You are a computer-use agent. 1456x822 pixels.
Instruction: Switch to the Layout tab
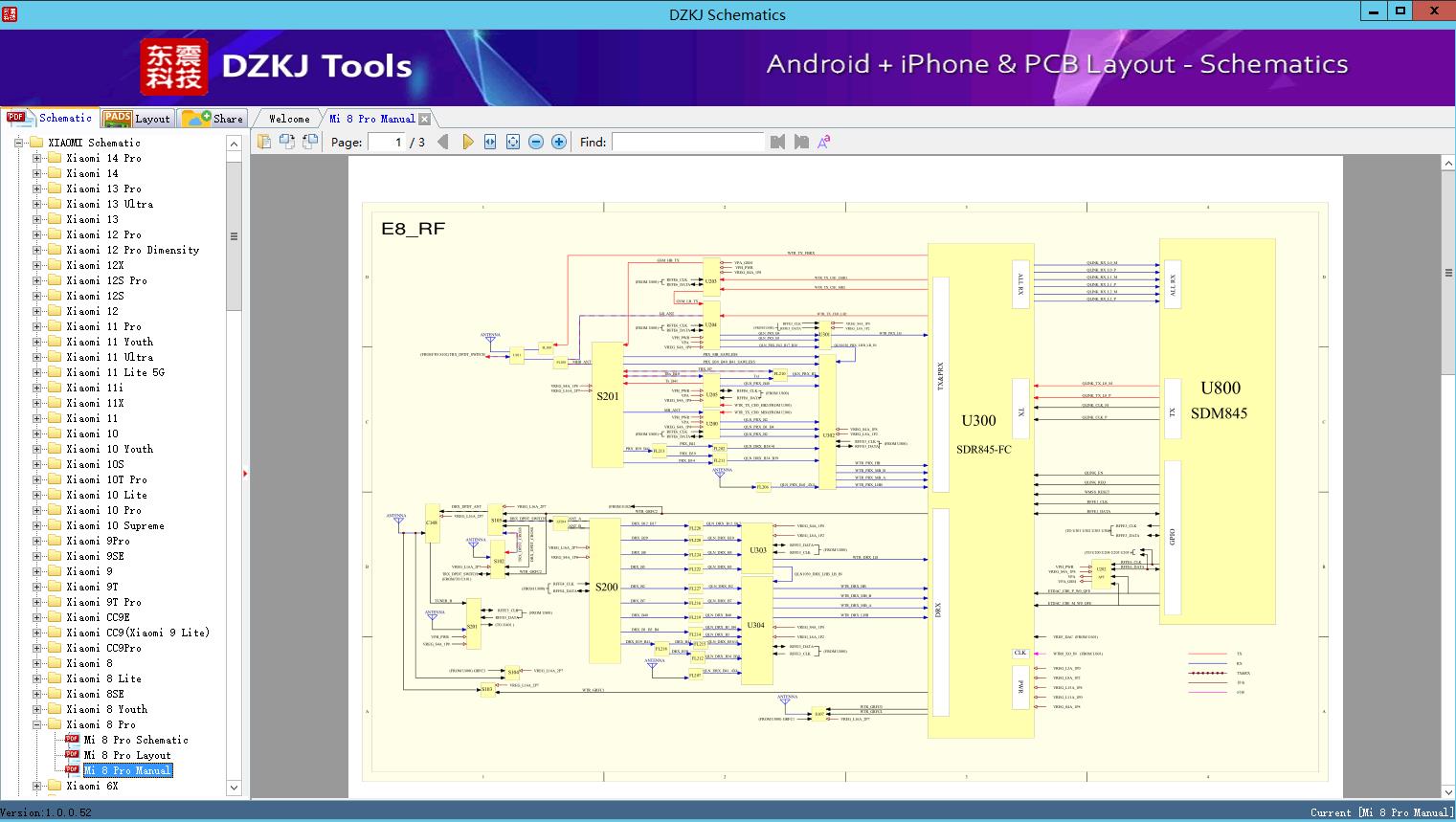tap(137, 119)
